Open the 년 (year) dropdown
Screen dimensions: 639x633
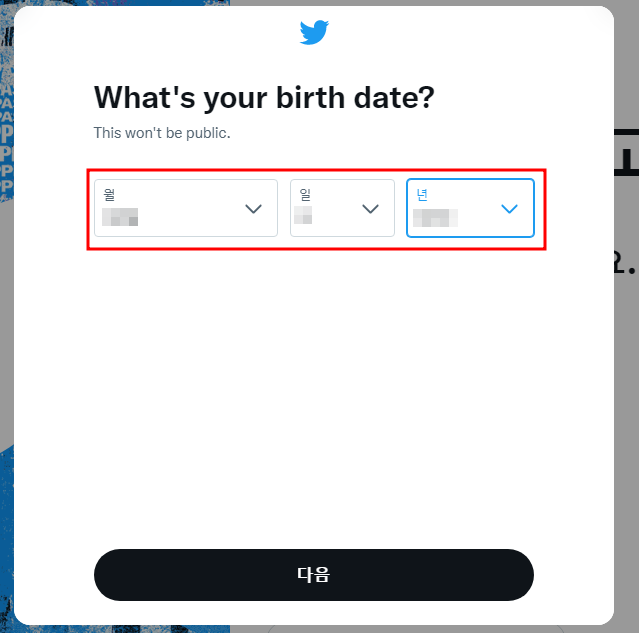(x=470, y=208)
